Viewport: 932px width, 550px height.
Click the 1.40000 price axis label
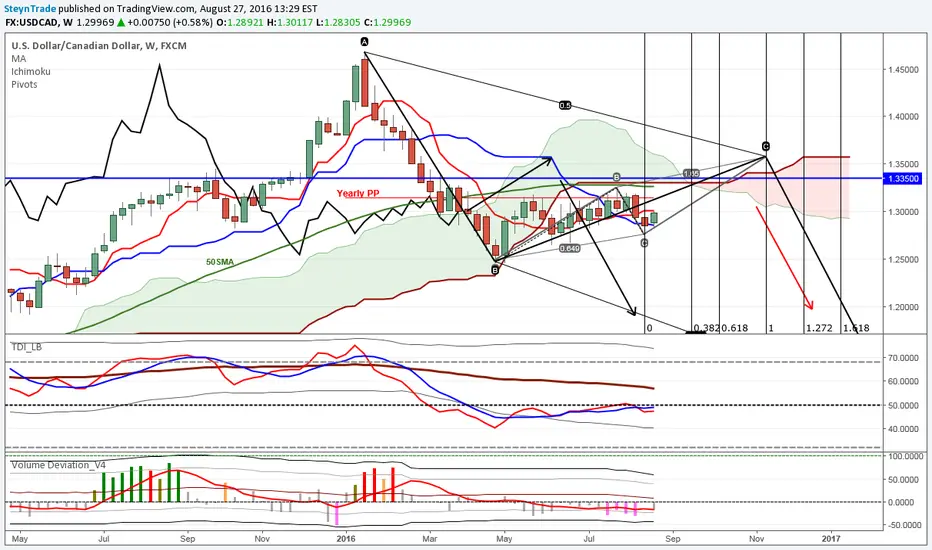click(x=903, y=117)
